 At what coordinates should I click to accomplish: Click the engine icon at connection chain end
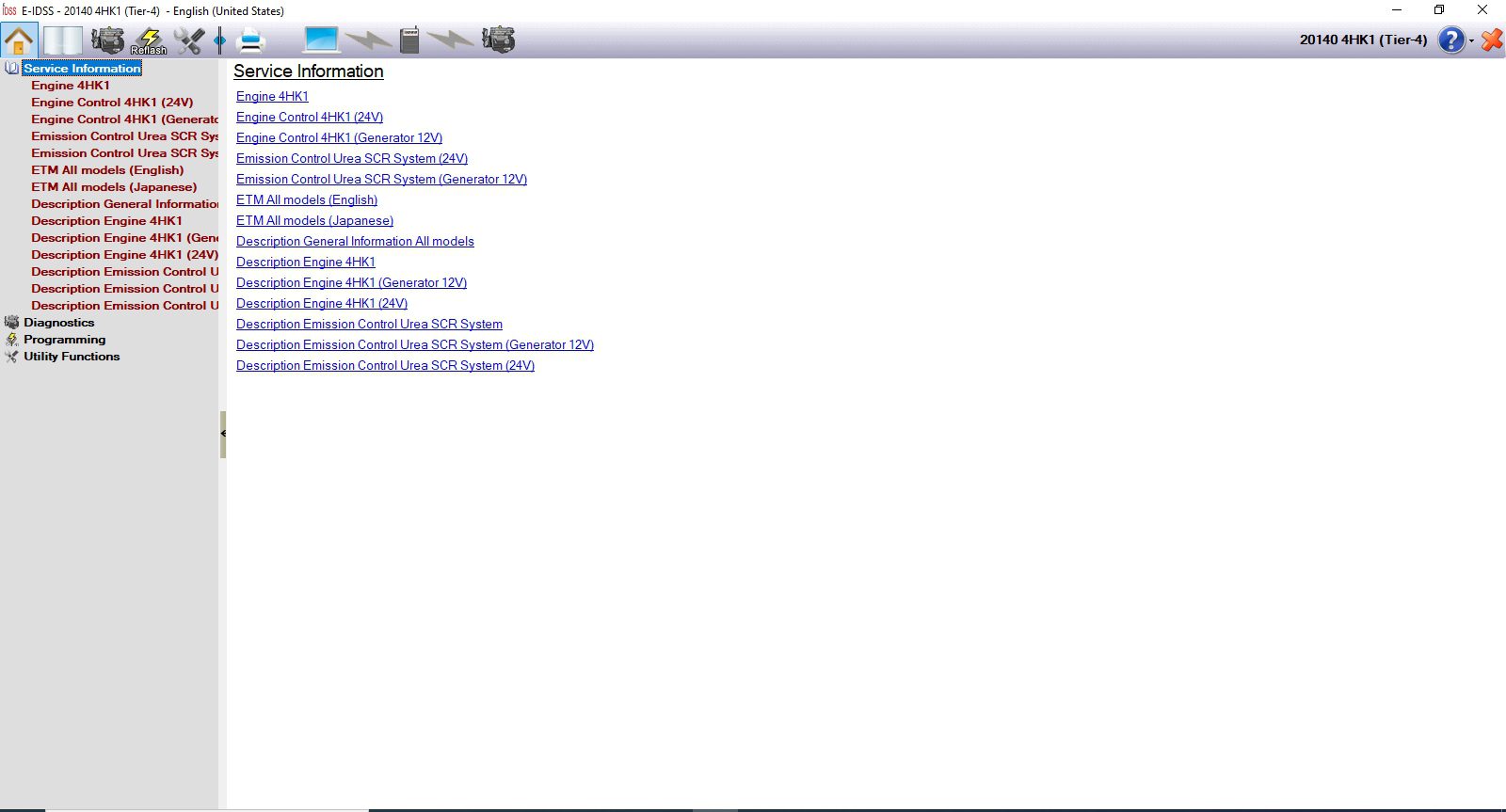point(499,40)
